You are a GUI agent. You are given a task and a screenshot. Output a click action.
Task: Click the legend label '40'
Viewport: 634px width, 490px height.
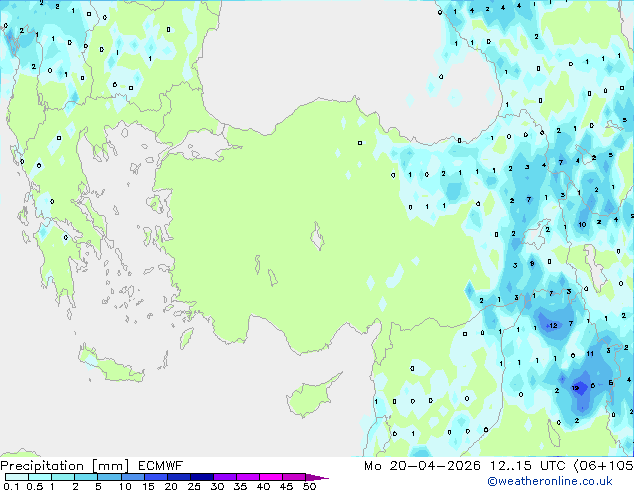click(263, 486)
